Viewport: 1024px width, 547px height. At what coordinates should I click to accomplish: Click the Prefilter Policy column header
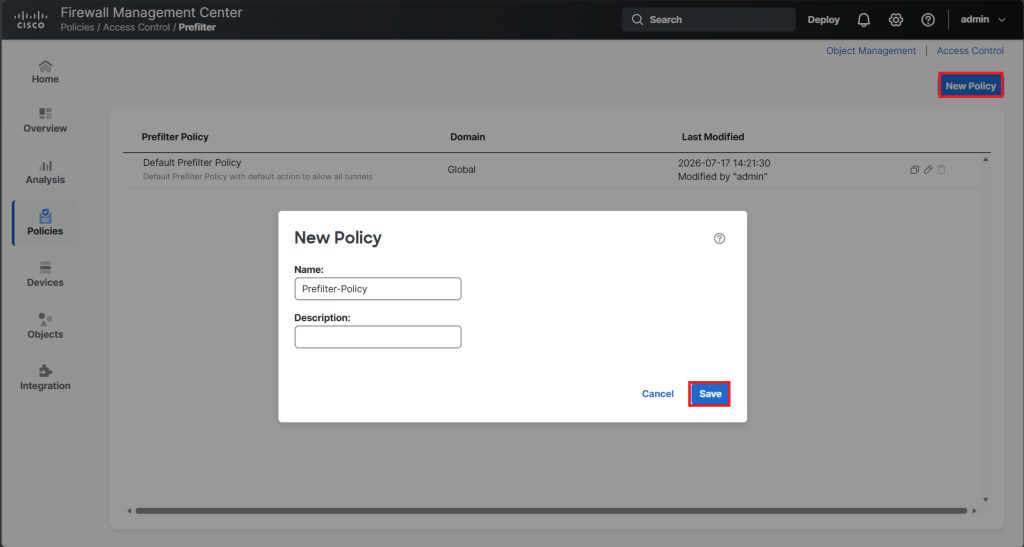point(175,137)
